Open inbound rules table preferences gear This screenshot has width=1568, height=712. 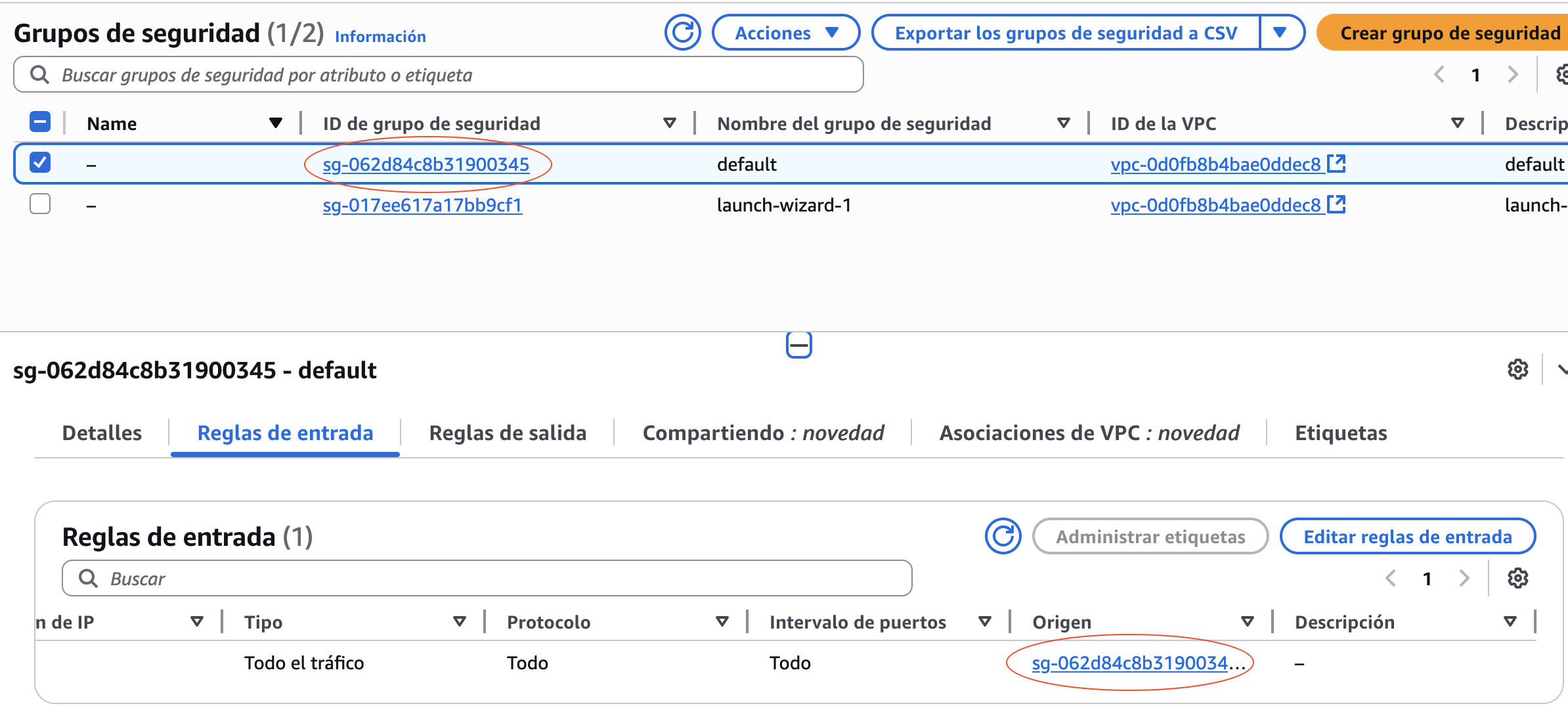pyautogui.click(x=1517, y=579)
